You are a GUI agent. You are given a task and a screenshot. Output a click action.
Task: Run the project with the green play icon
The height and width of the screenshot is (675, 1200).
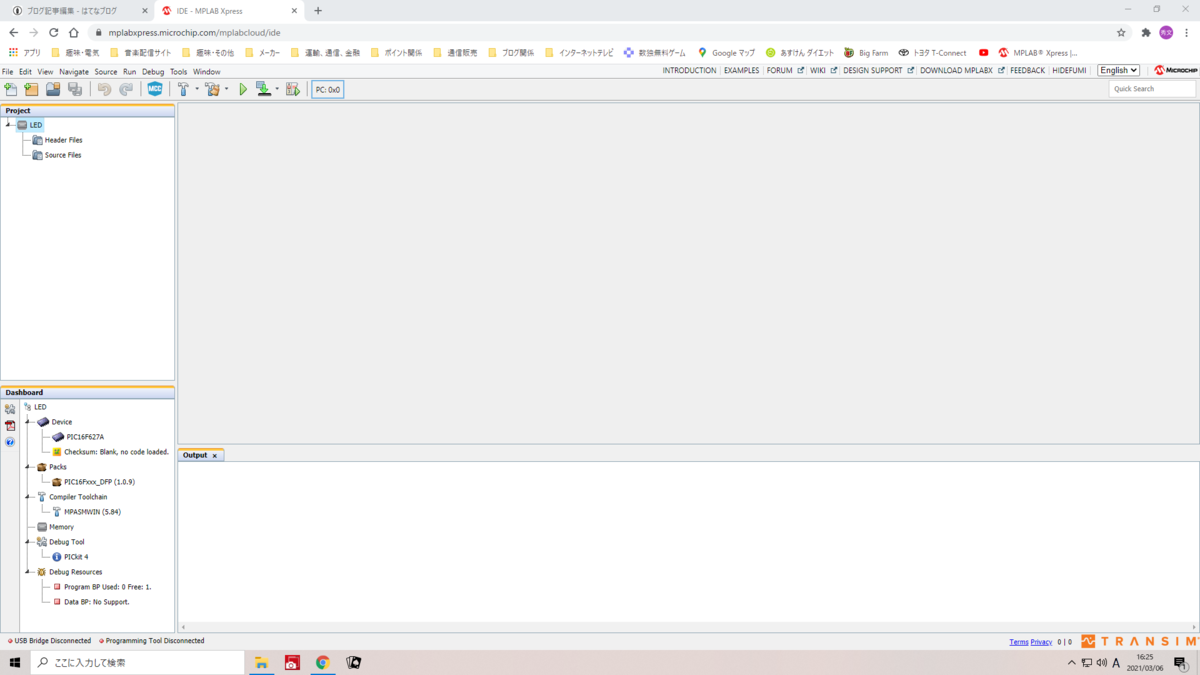click(x=243, y=89)
